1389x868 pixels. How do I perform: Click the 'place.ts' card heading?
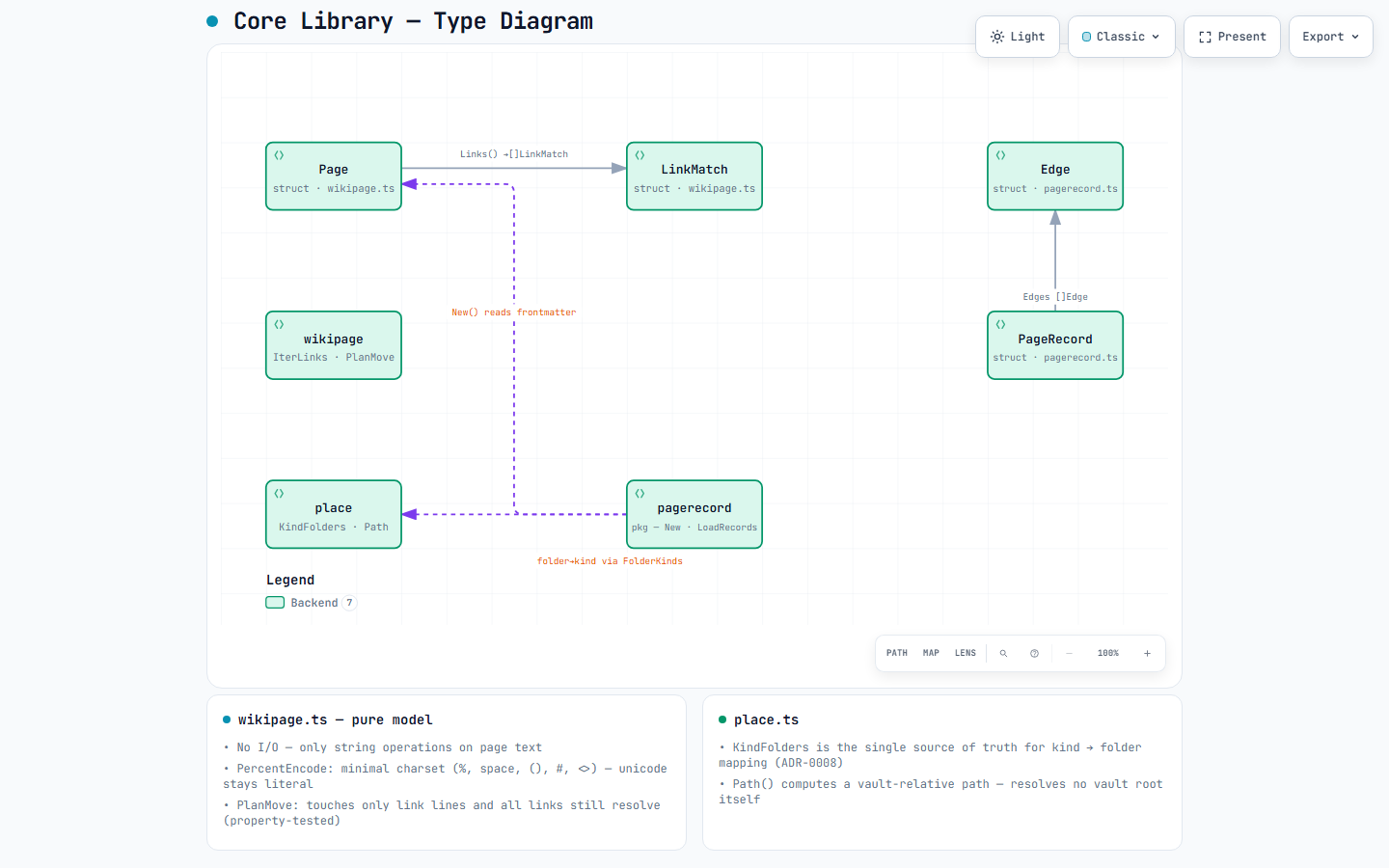tap(767, 719)
